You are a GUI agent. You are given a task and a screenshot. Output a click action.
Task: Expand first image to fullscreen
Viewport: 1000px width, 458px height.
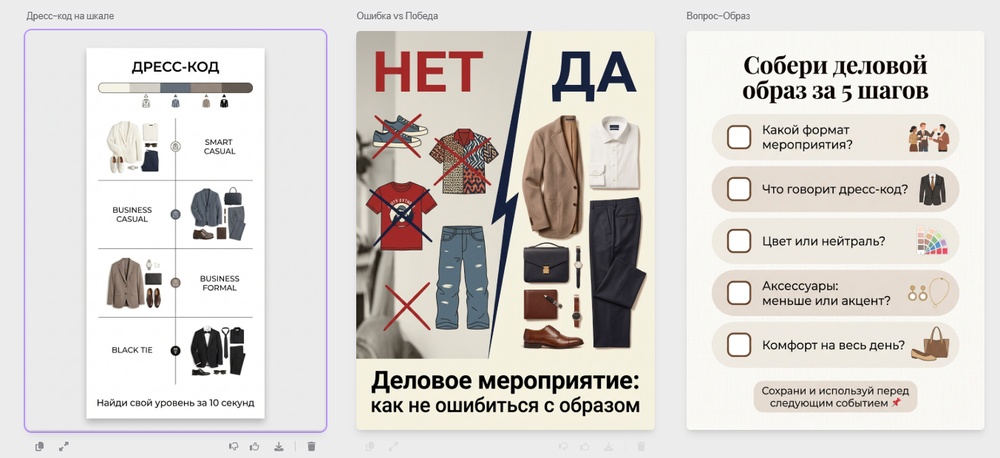[x=64, y=447]
